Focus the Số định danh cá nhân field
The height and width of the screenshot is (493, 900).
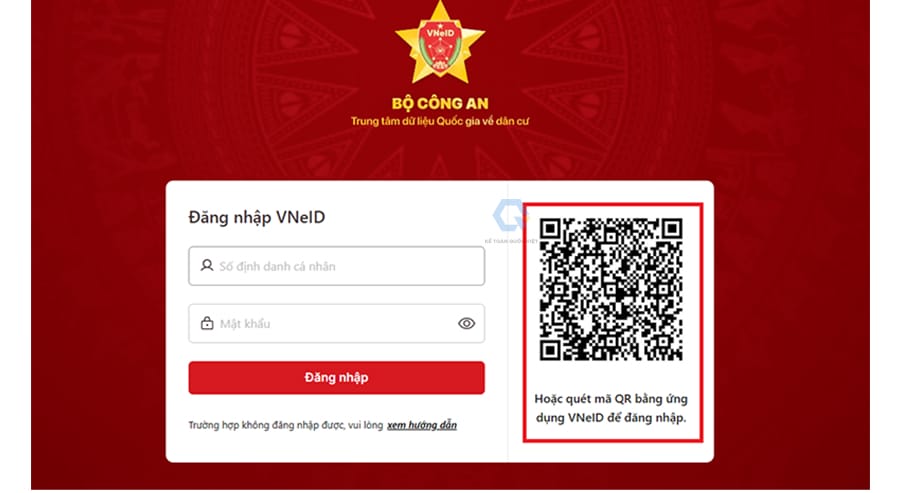[336, 266]
